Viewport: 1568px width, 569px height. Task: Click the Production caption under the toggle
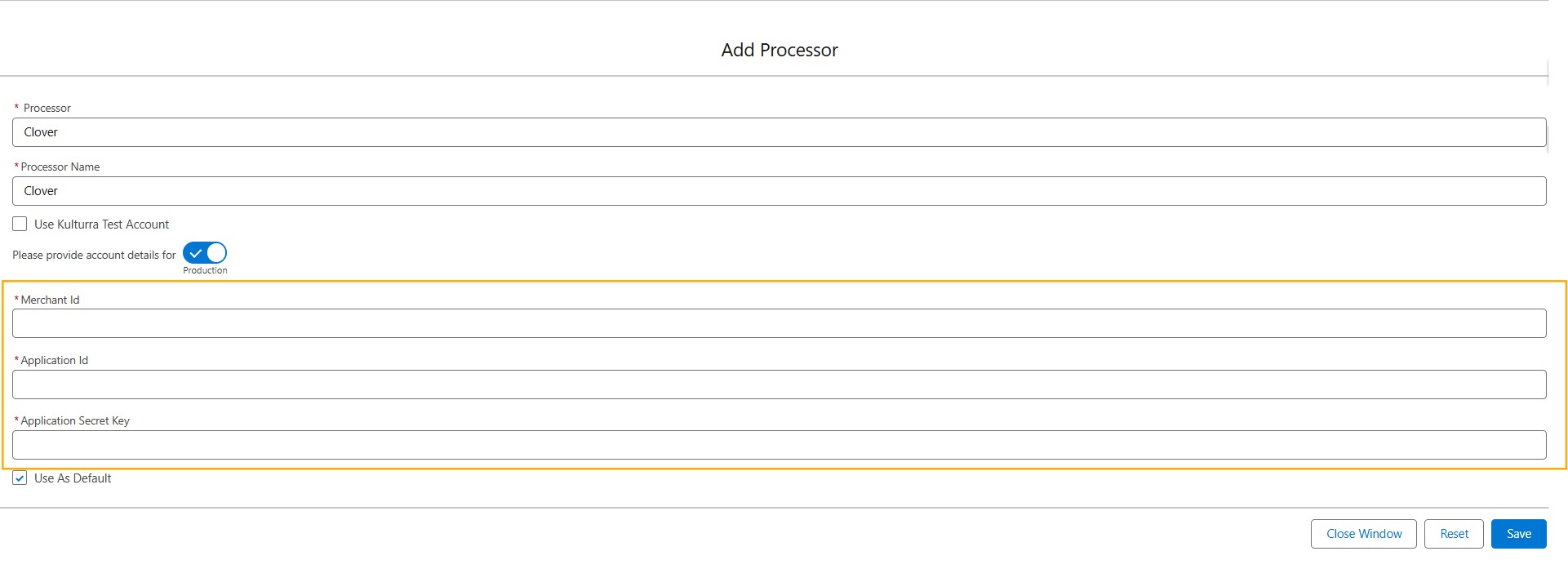pyautogui.click(x=205, y=270)
